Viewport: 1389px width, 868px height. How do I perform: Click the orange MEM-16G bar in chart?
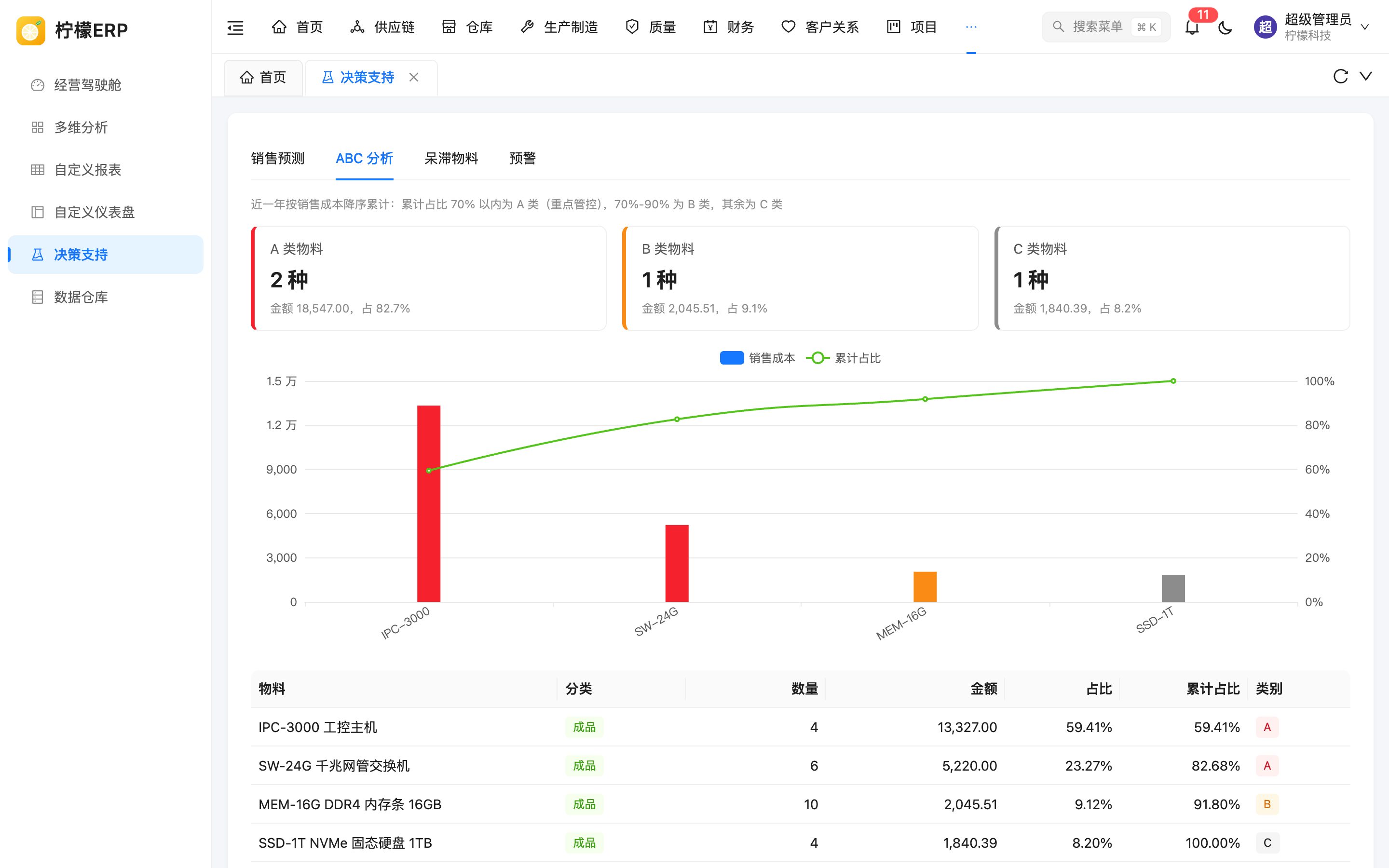[925, 587]
